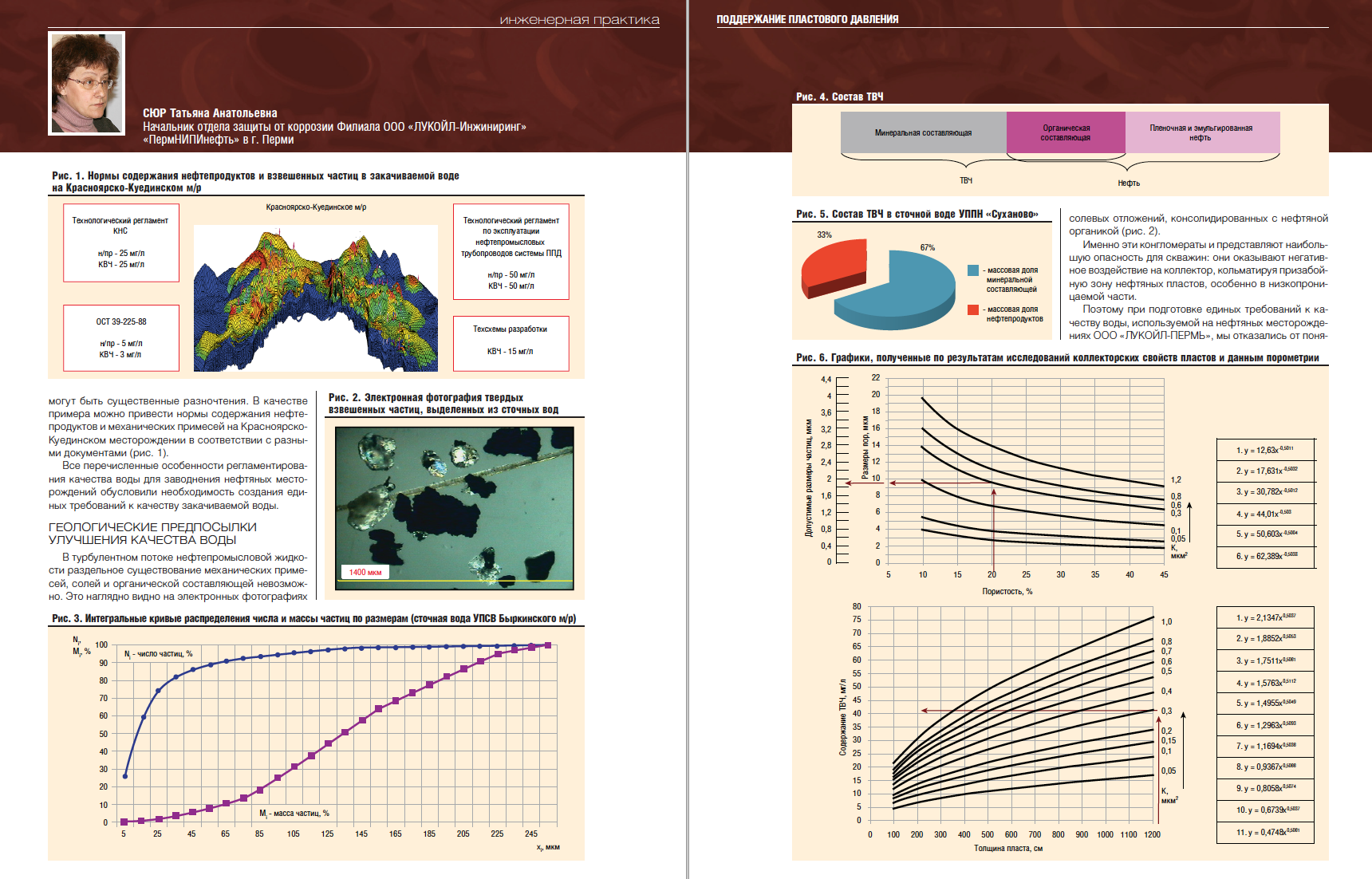Click the 'ОСТ 39-225-88' box
Screen dimensions: 1372x879
(120, 337)
